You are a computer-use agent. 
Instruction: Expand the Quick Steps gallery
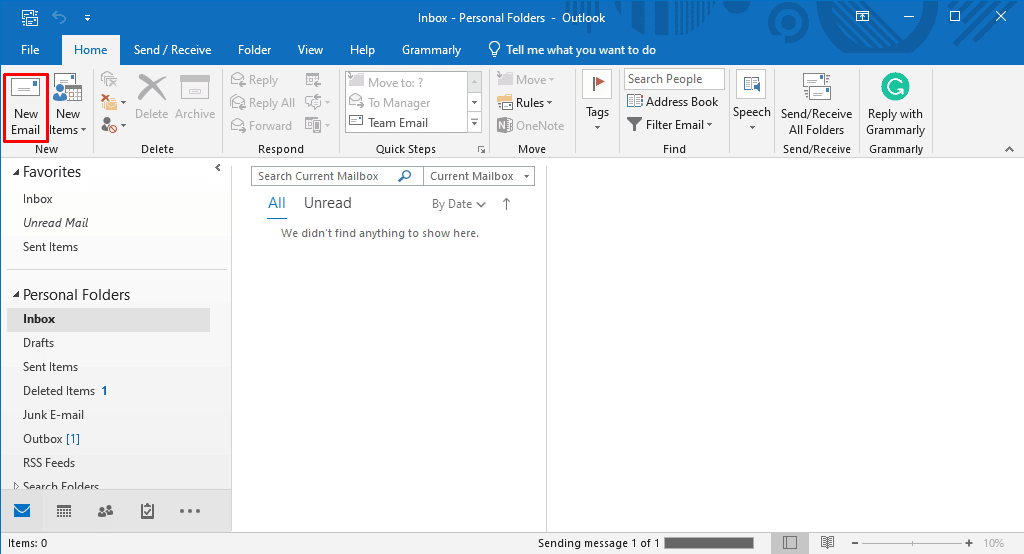(475, 123)
